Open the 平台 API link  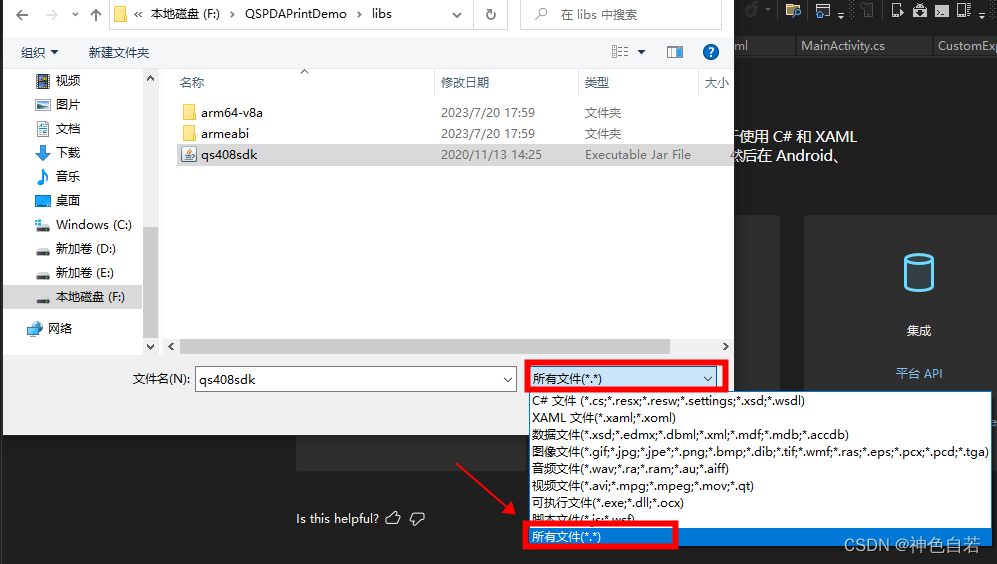point(919,374)
